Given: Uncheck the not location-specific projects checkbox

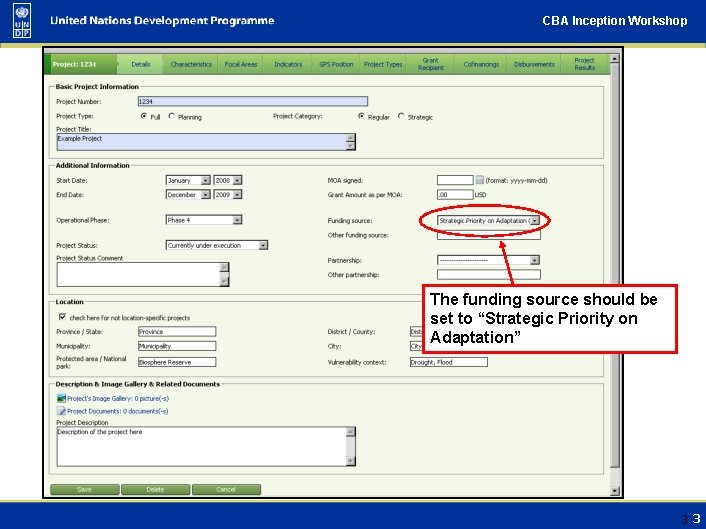Looking at the screenshot, I should pyautogui.click(x=62, y=317).
